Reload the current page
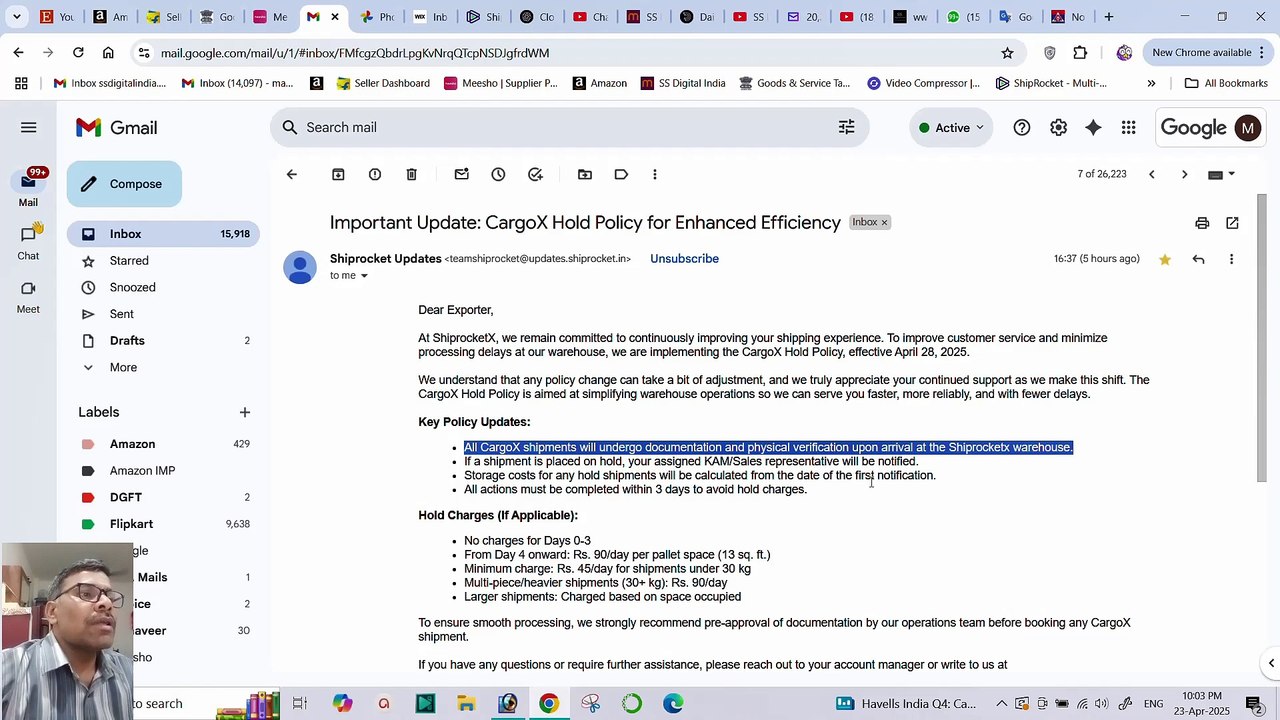Viewport: 1280px width, 720px height. (x=78, y=53)
